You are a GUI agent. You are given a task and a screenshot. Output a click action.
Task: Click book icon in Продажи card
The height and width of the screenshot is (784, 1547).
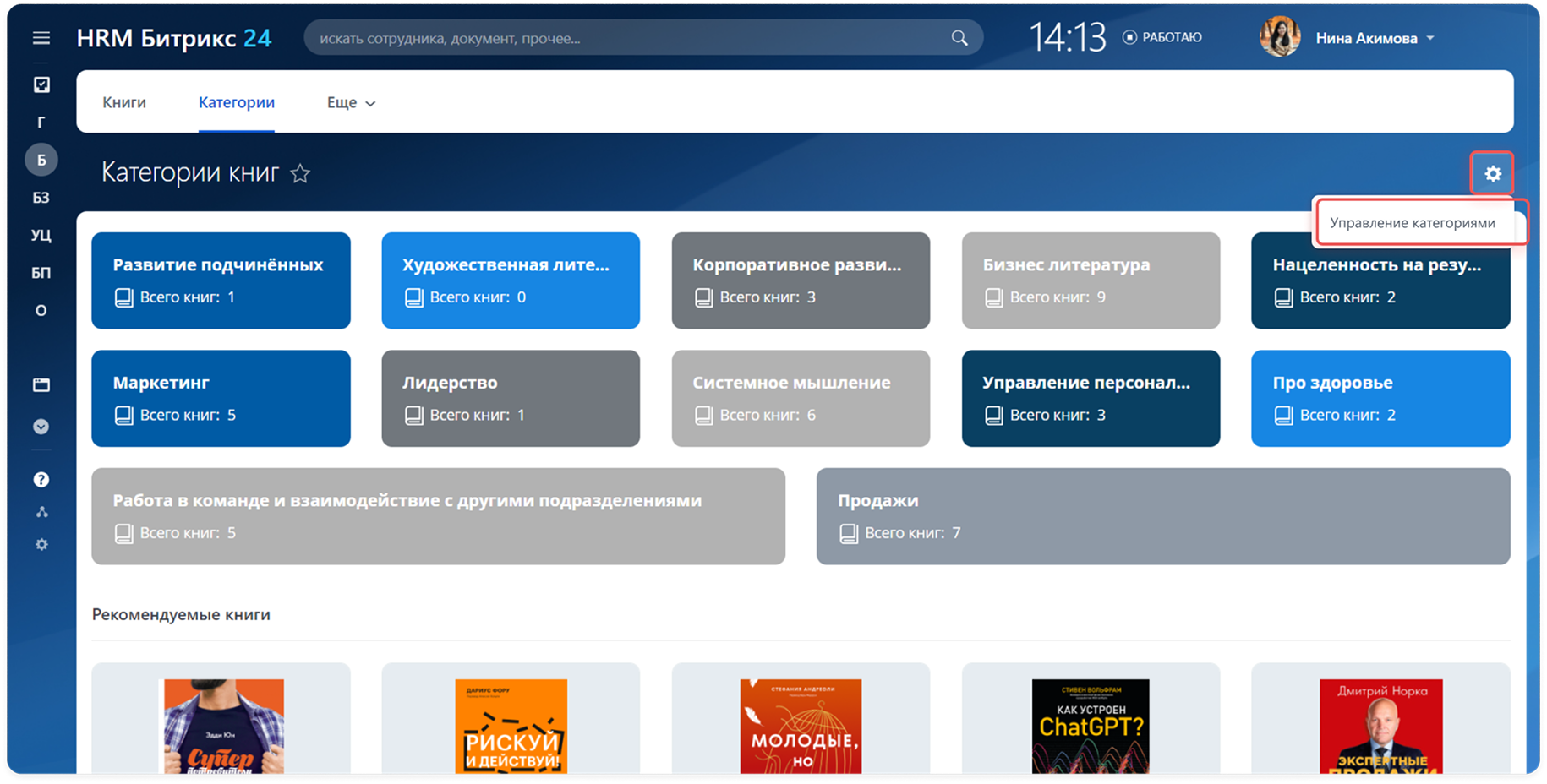pyautogui.click(x=849, y=533)
